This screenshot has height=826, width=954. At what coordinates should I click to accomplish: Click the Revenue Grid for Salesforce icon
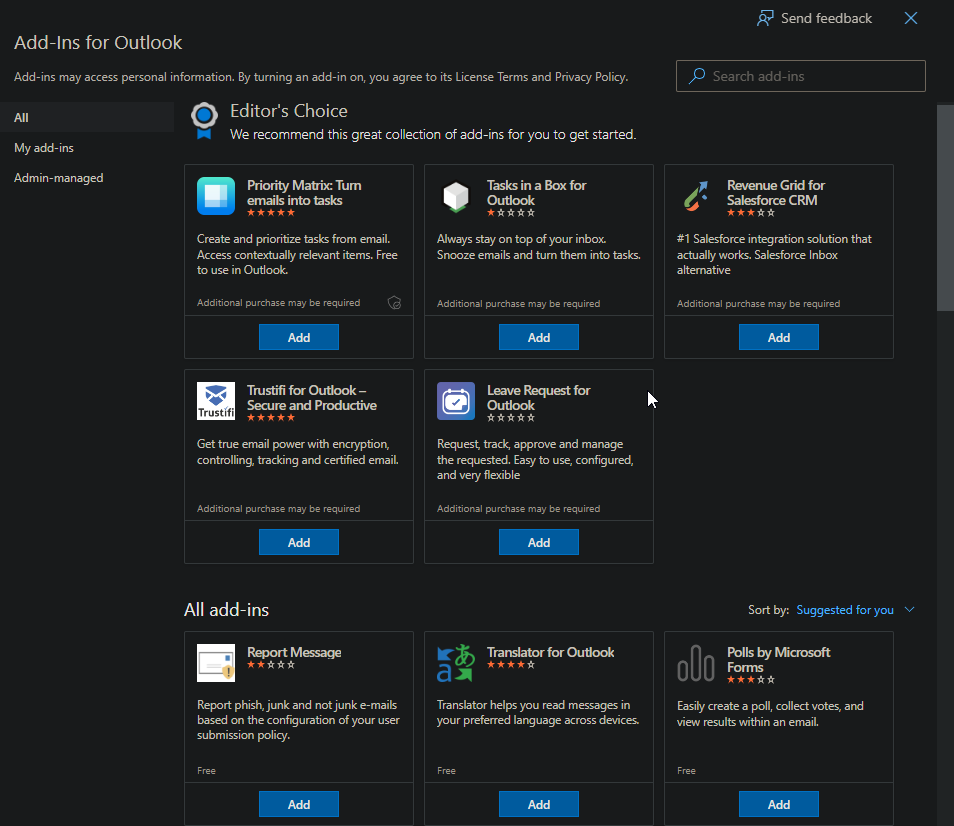[x=696, y=196]
